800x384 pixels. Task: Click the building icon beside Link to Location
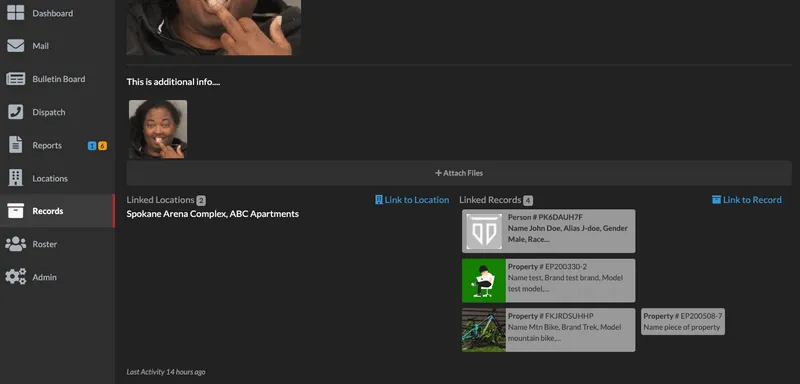379,200
